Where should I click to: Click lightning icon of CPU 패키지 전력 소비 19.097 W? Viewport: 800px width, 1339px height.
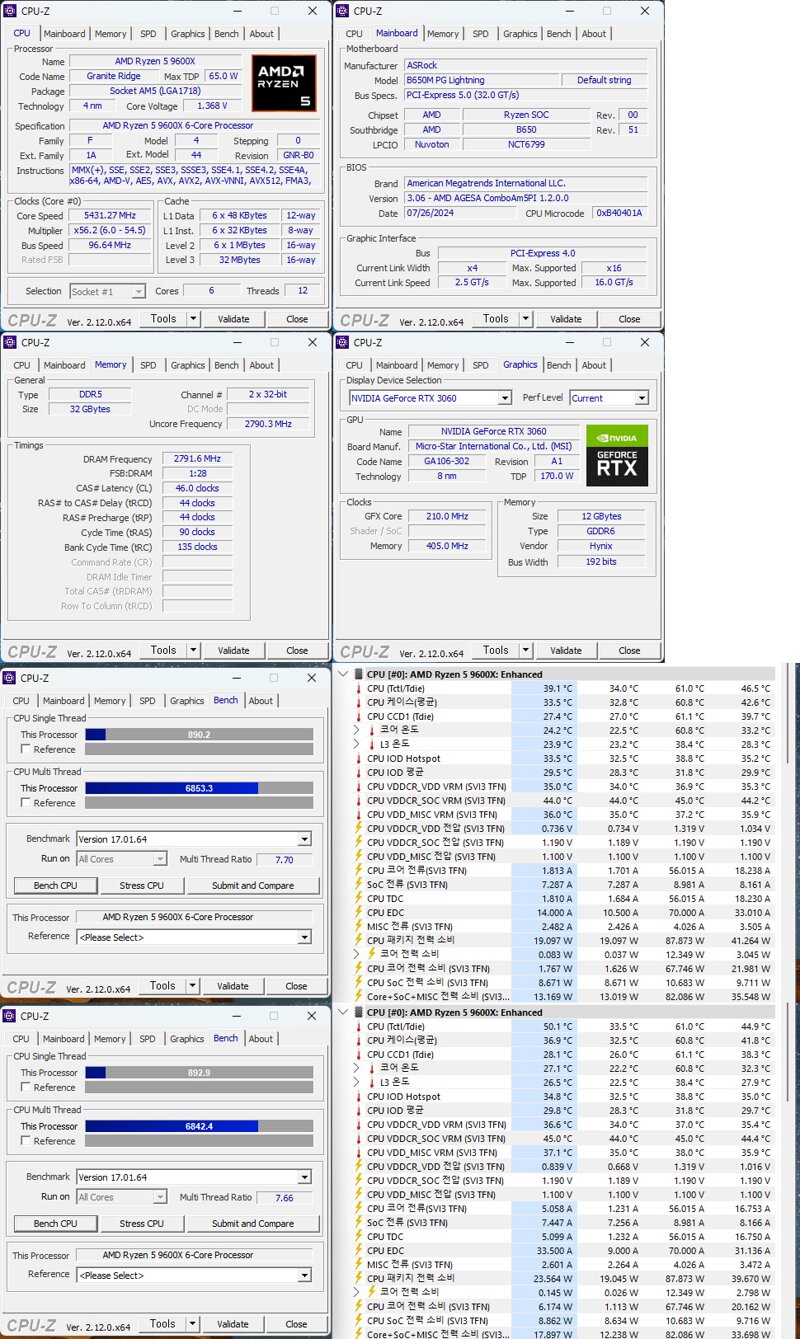(x=359, y=940)
